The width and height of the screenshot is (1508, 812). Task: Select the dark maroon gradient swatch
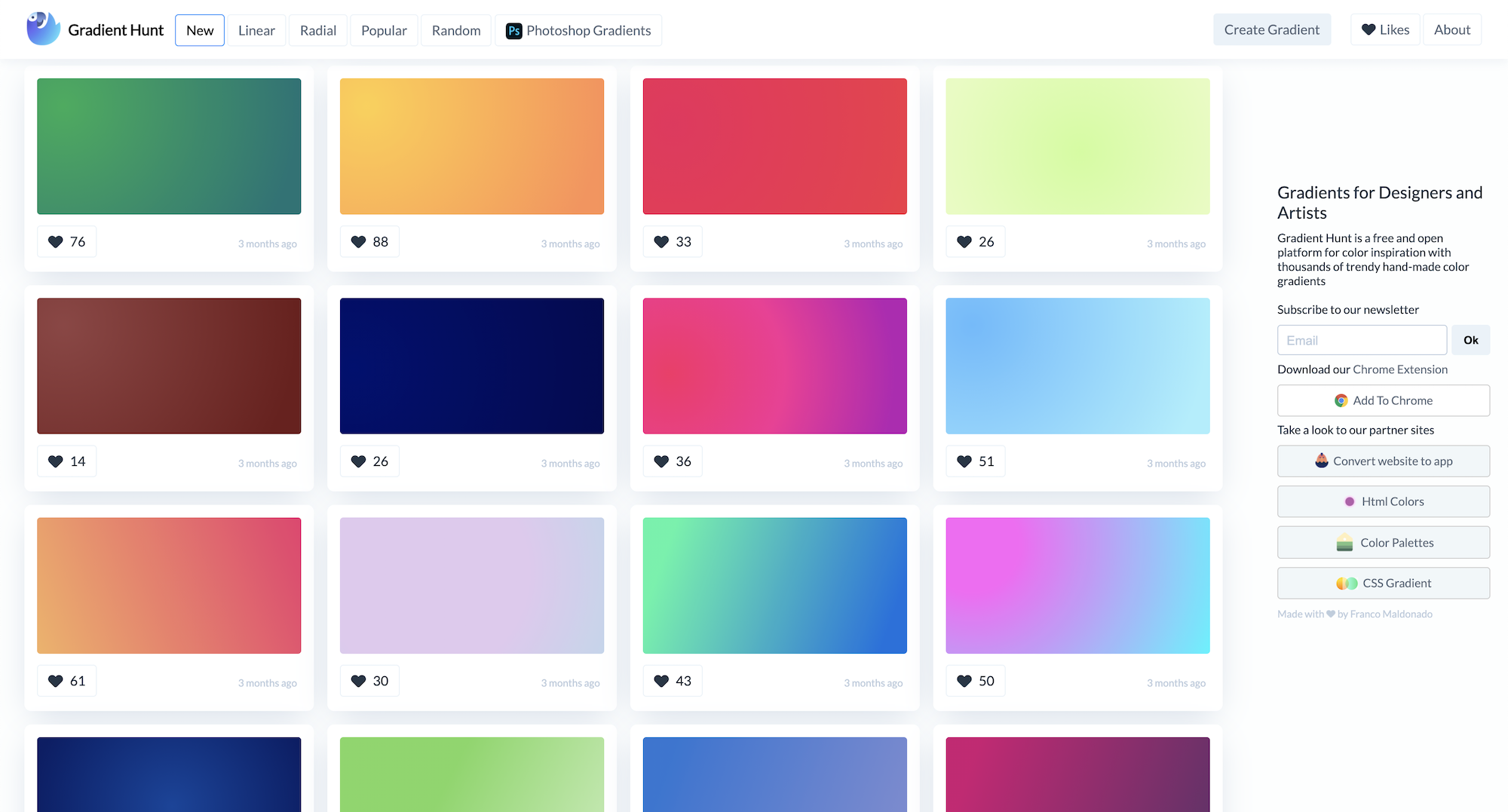coord(169,366)
